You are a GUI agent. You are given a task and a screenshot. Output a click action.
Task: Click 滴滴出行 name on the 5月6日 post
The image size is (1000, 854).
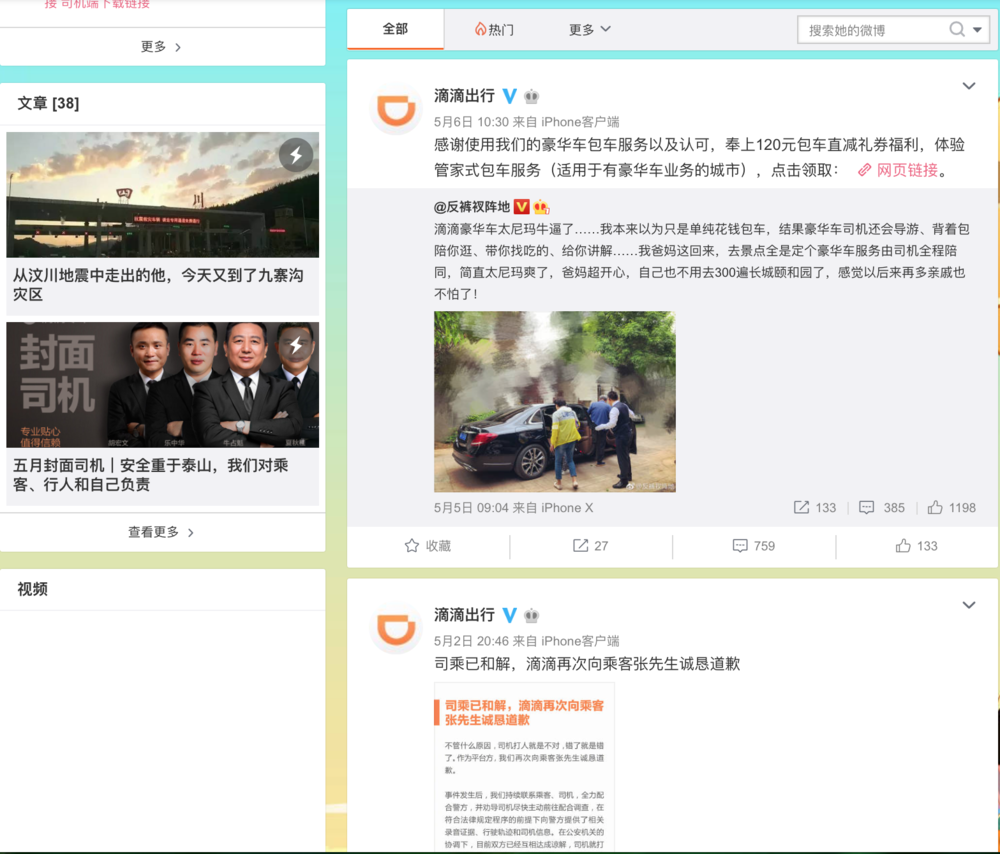[x=464, y=96]
